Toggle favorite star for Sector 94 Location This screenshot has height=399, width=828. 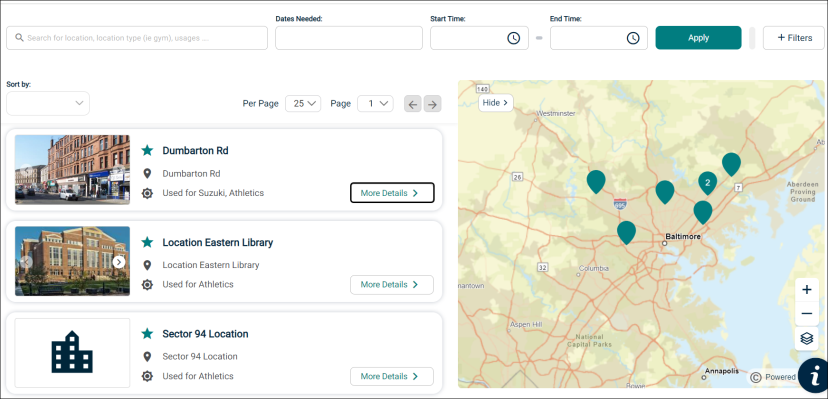(147, 334)
